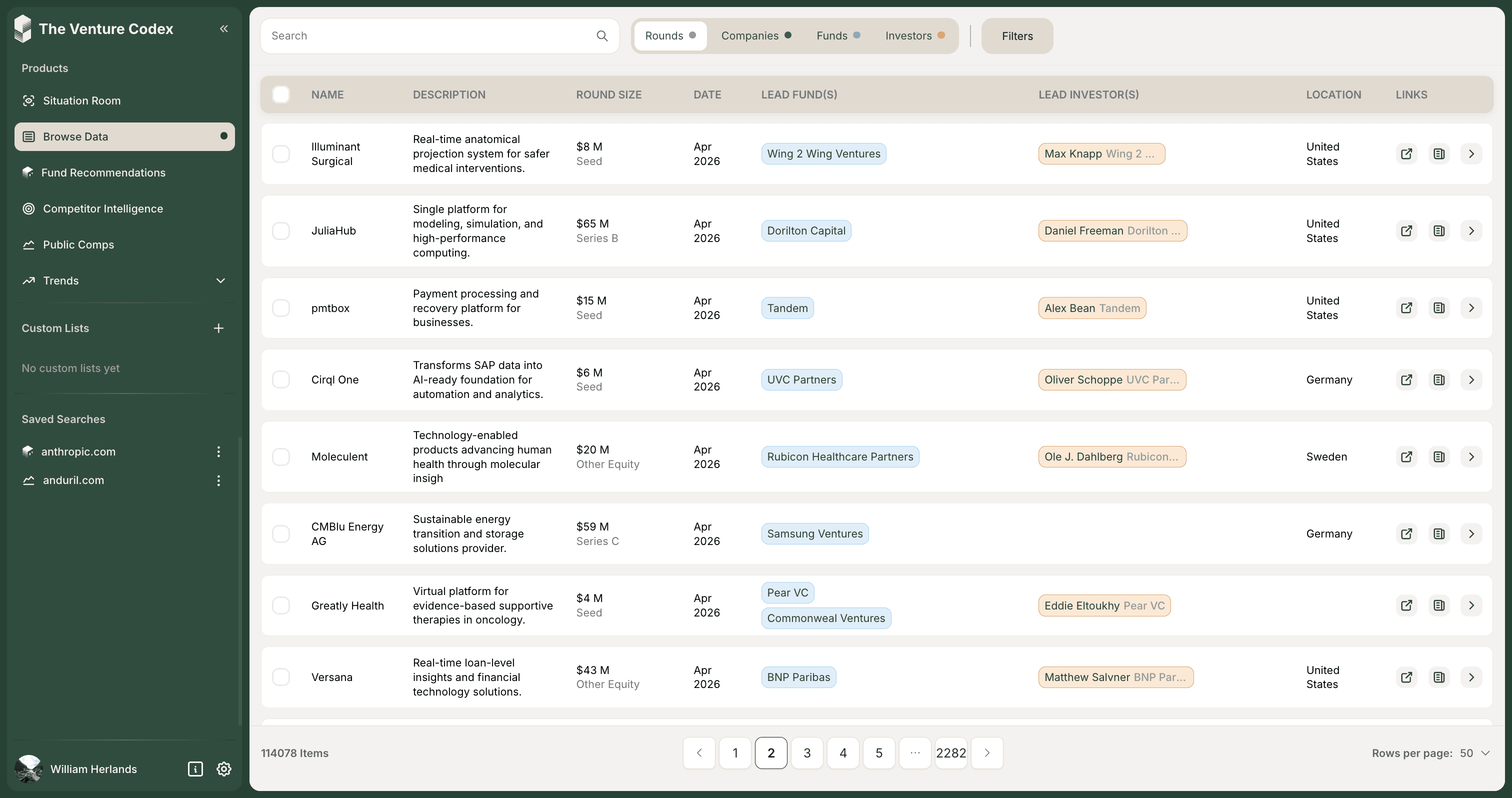Open external link for Greatly Health
Viewport: 1512px width, 798px height.
(1406, 605)
